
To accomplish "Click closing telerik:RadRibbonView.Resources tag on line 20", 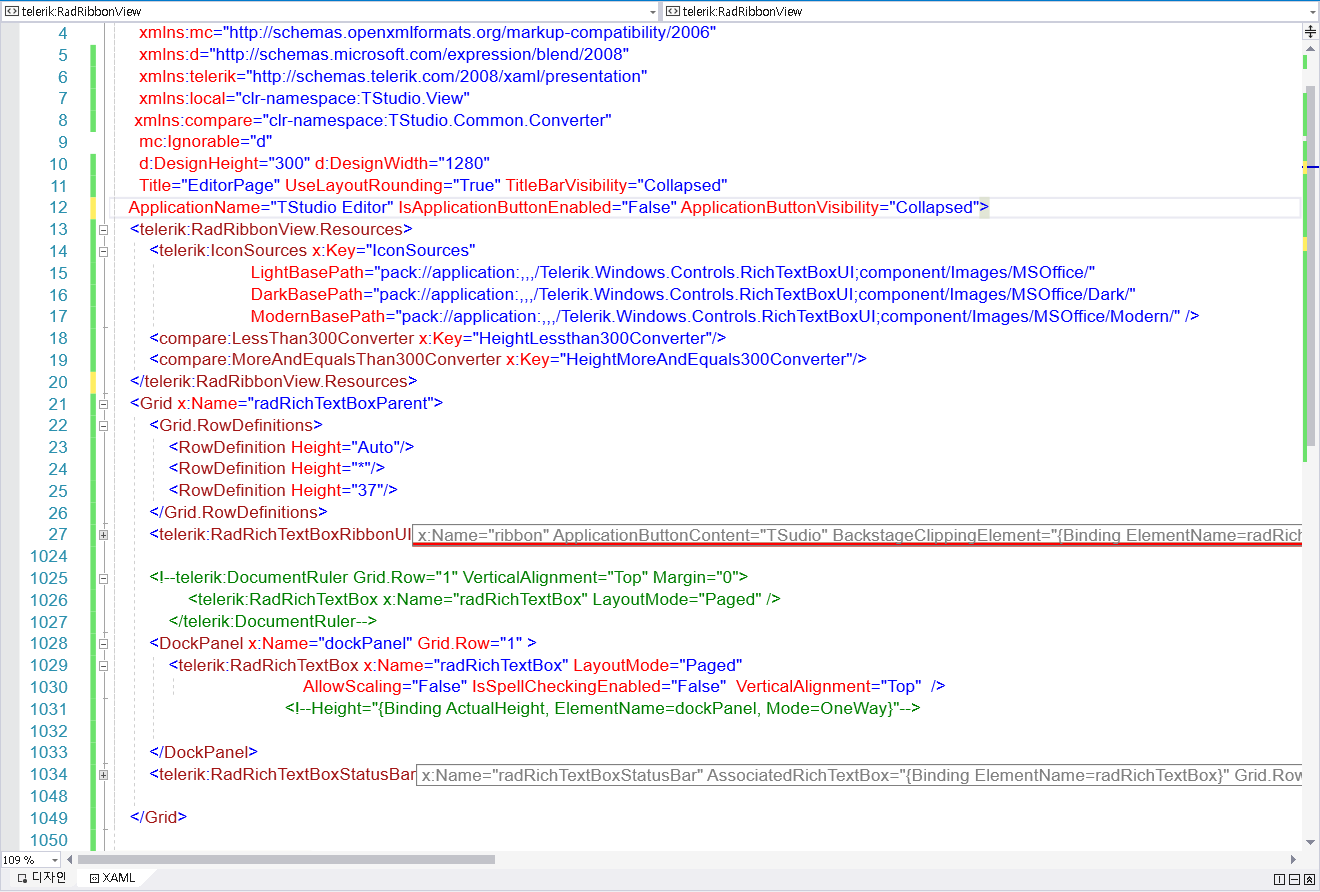I will pos(273,382).
